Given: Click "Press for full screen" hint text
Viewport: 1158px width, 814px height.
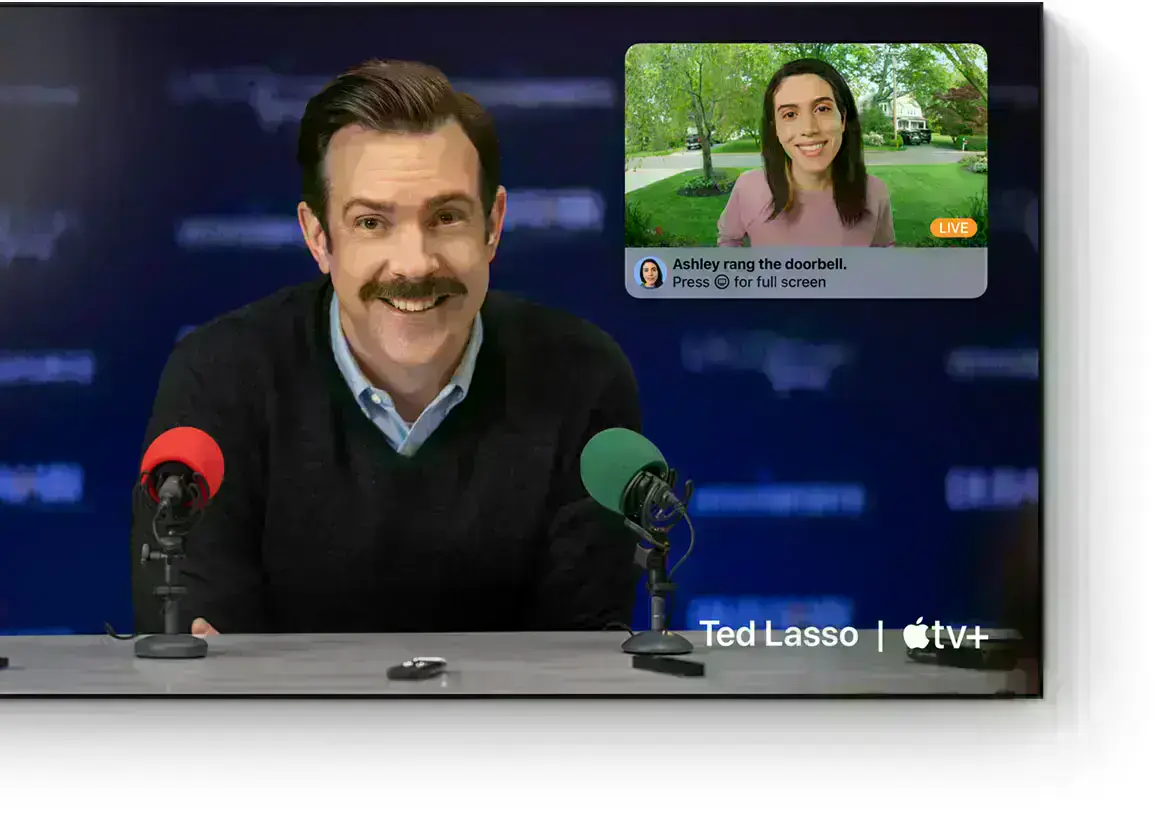Looking at the screenshot, I should point(749,282).
